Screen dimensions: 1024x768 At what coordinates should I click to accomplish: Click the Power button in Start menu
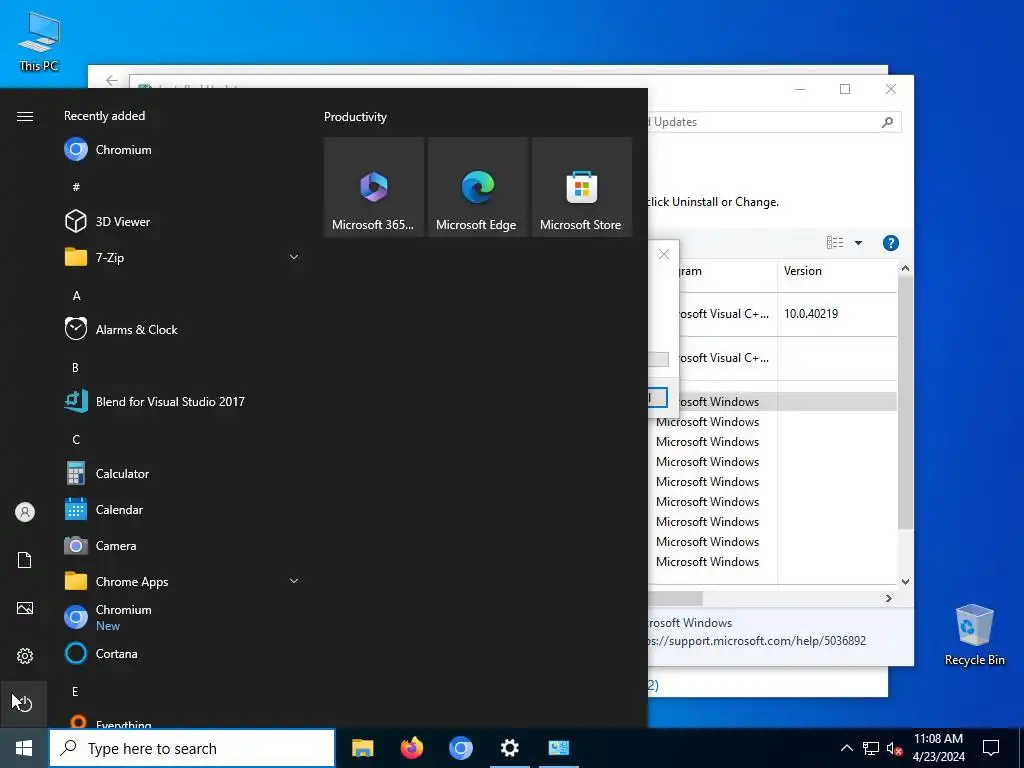(24, 703)
